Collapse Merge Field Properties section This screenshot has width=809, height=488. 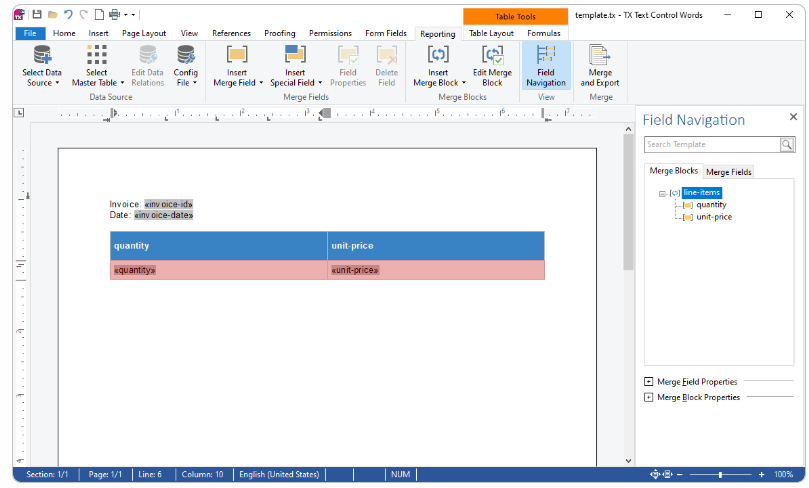tap(649, 382)
